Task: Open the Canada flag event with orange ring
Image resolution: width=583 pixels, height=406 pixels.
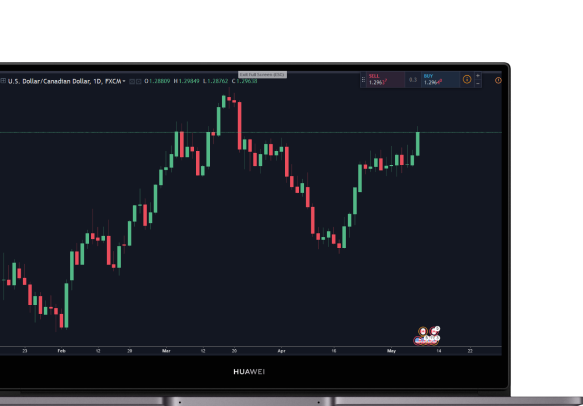Action: tap(423, 331)
